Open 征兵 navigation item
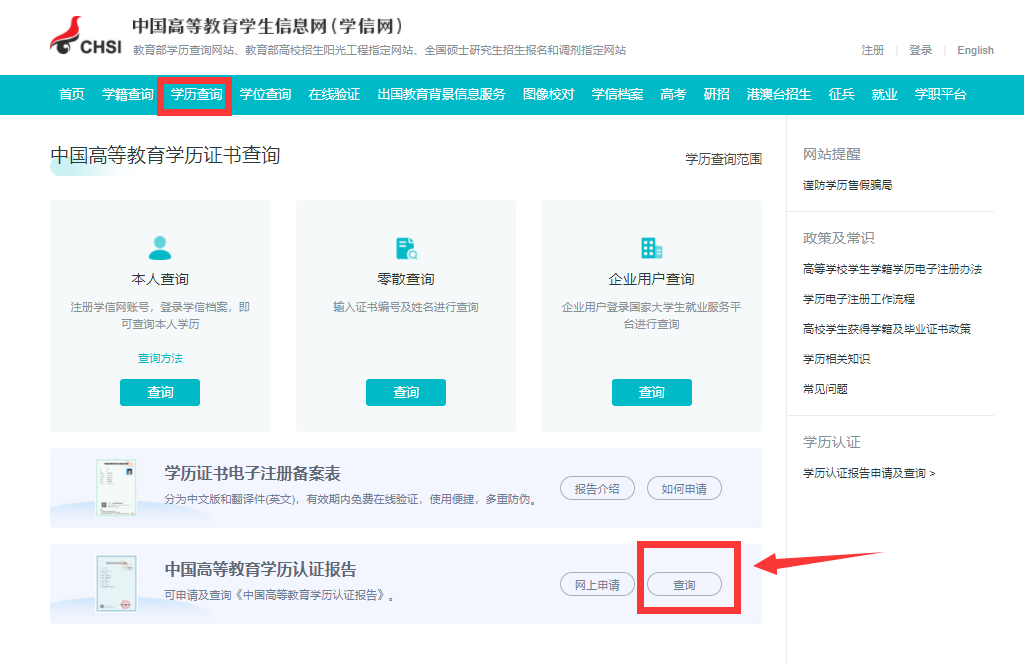The image size is (1024, 664). coord(842,95)
